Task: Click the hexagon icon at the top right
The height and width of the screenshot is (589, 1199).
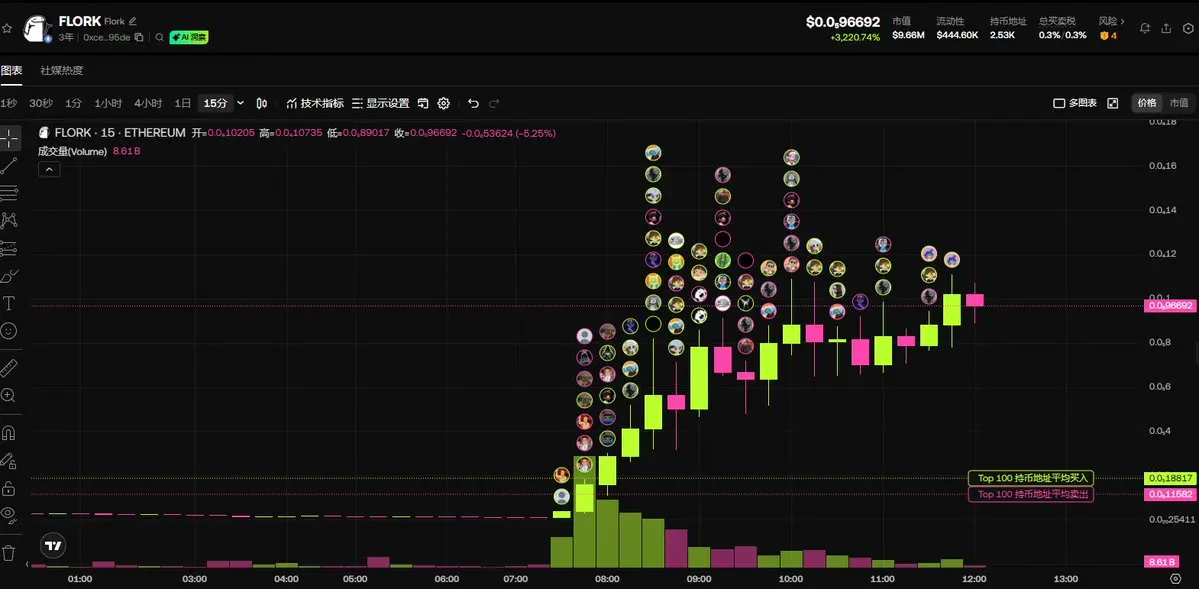Action: [x=1188, y=28]
